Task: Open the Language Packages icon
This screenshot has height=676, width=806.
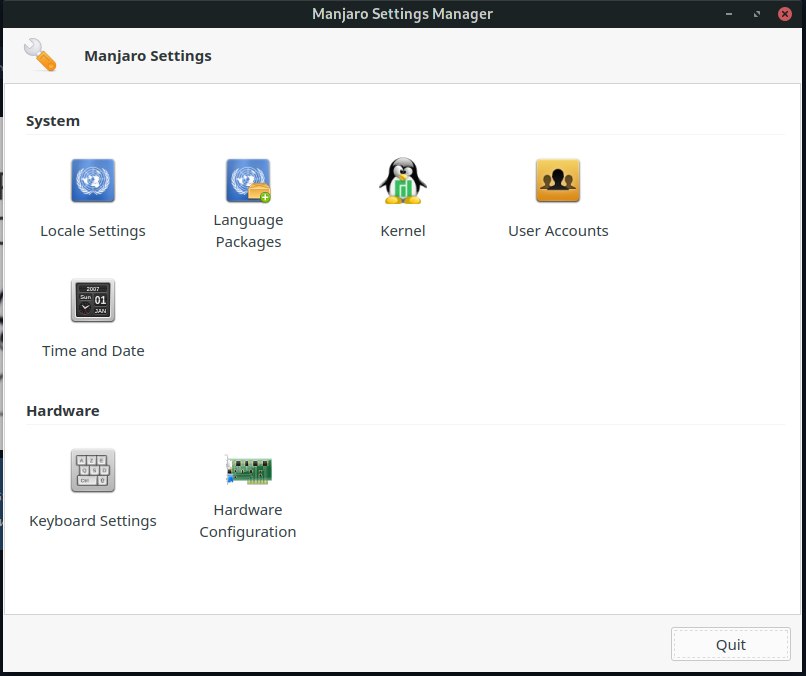Action: pos(248,180)
